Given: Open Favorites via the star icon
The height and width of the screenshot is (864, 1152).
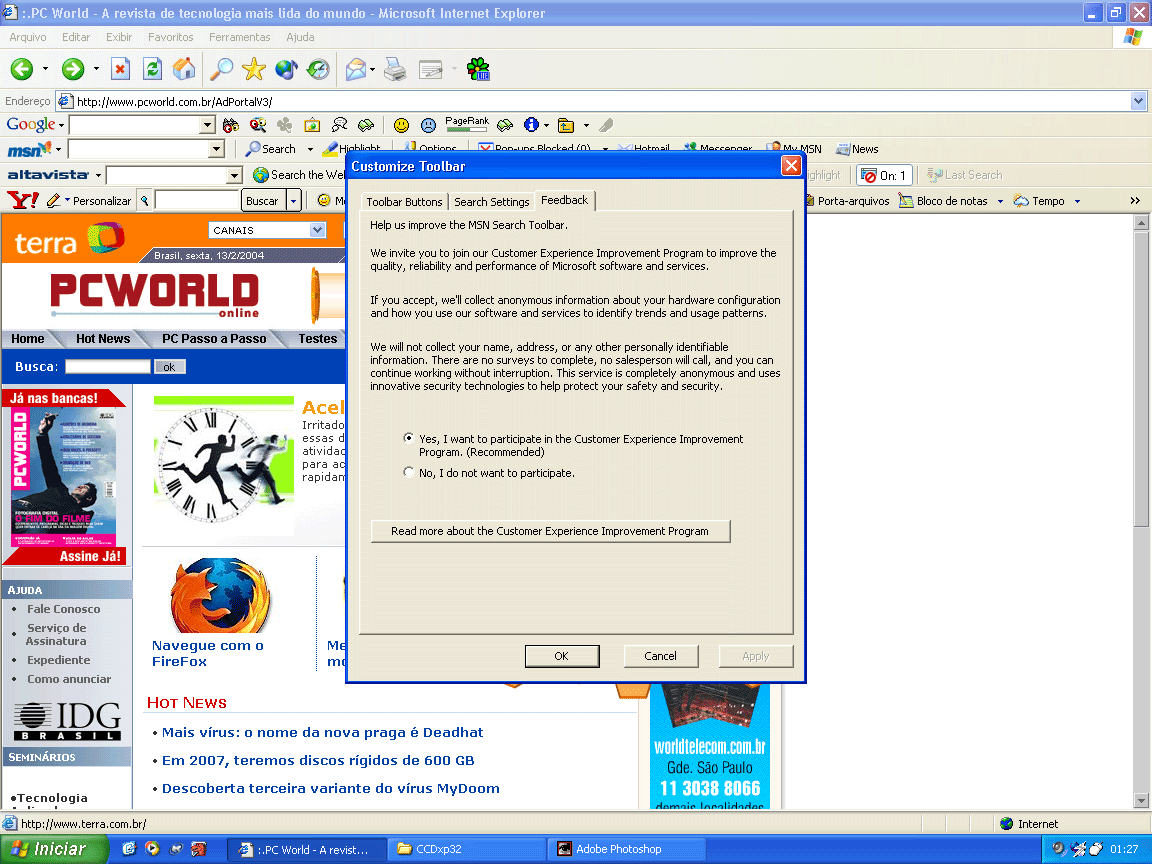Looking at the screenshot, I should pyautogui.click(x=253, y=69).
